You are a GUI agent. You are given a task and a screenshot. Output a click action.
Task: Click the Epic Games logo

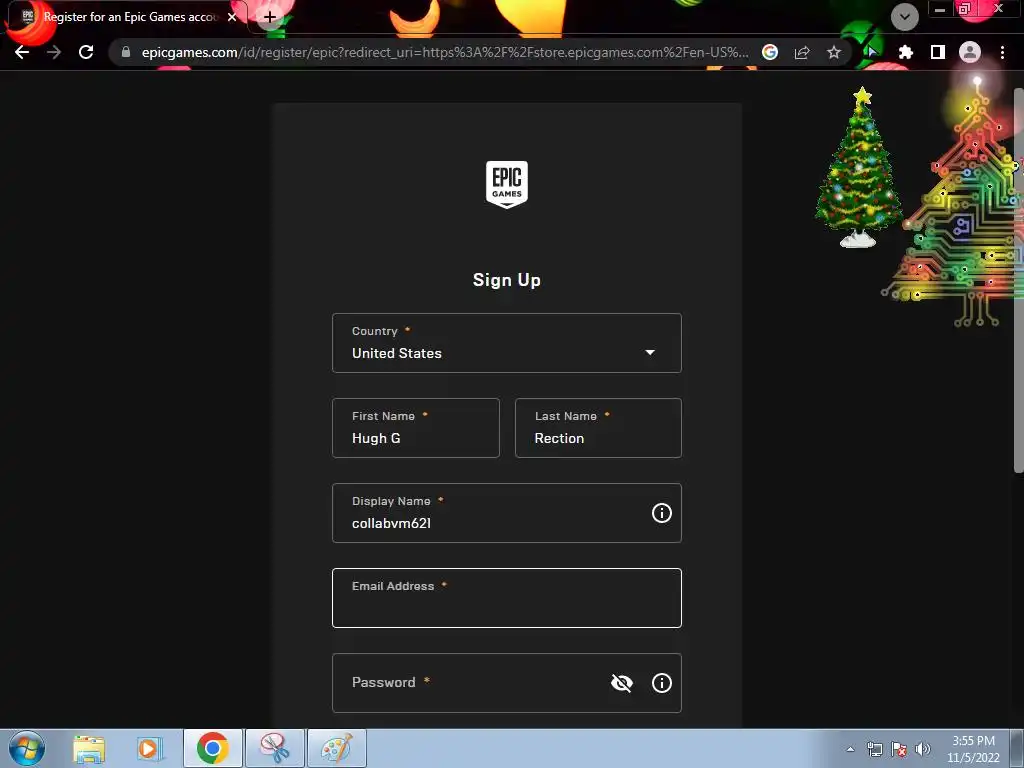507,184
